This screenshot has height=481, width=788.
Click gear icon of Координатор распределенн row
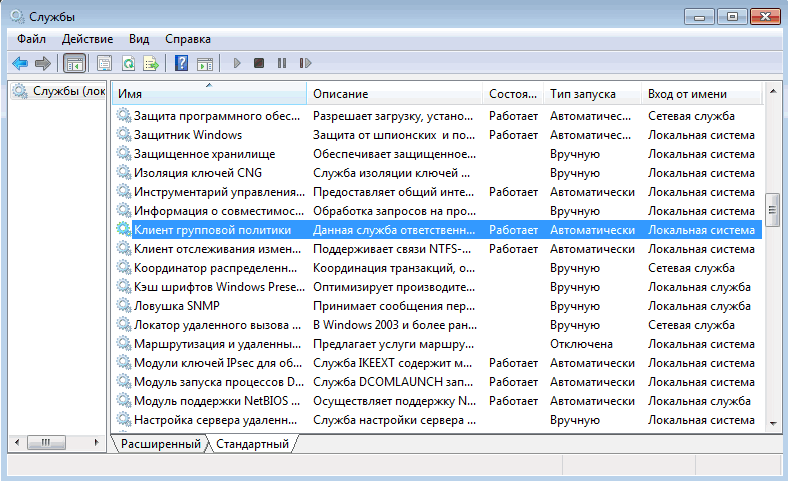(x=124, y=267)
